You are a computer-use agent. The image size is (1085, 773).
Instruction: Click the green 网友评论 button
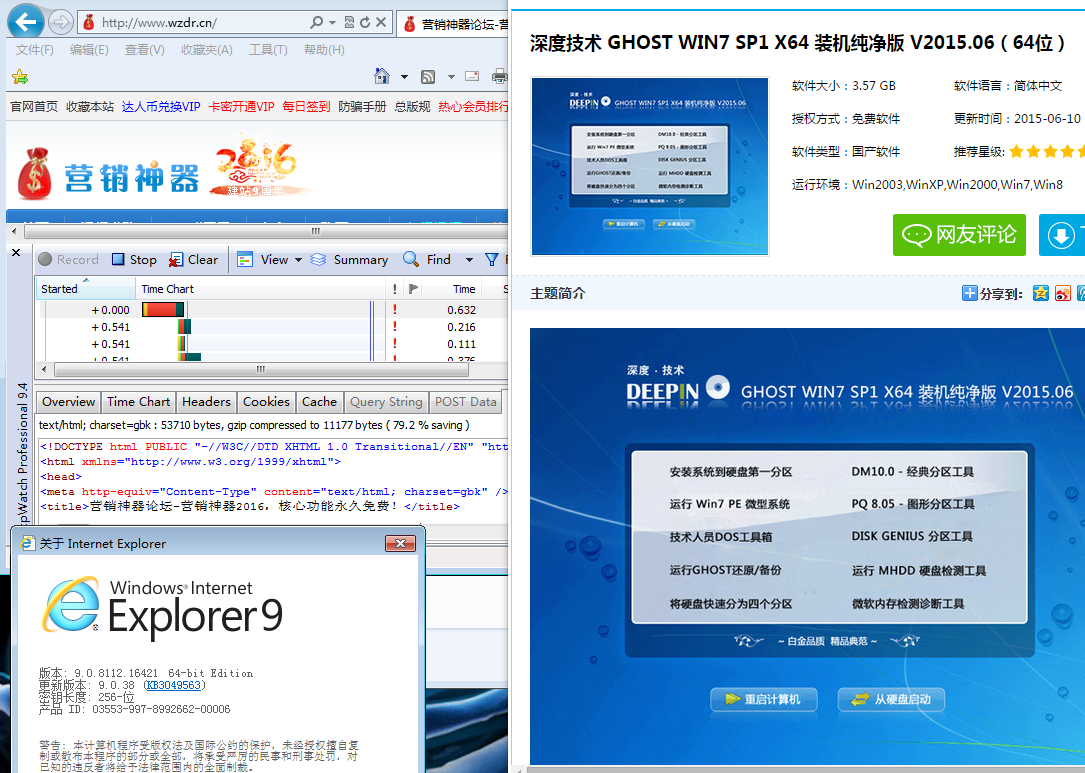point(959,235)
